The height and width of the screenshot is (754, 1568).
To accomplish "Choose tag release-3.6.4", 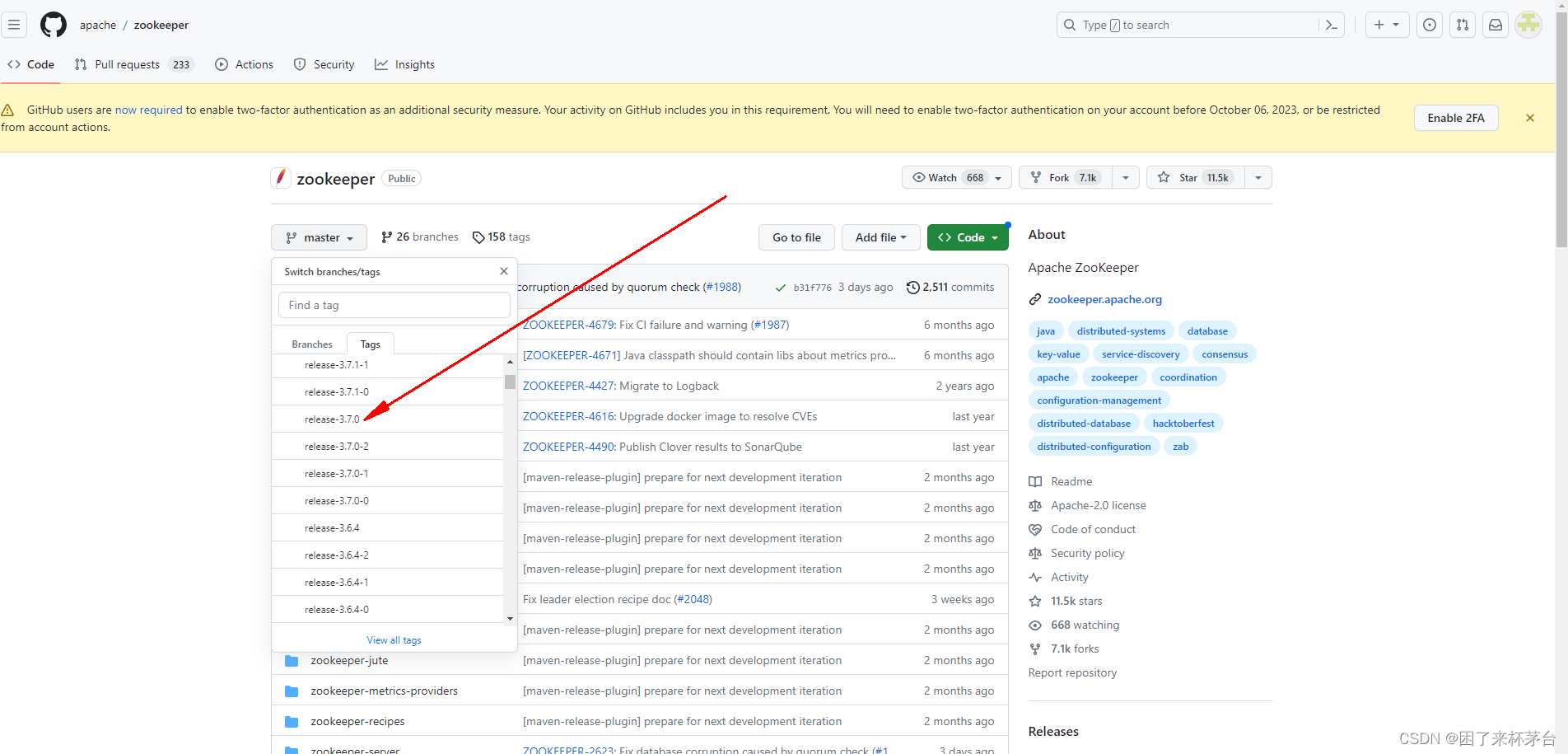I will 388,528.
